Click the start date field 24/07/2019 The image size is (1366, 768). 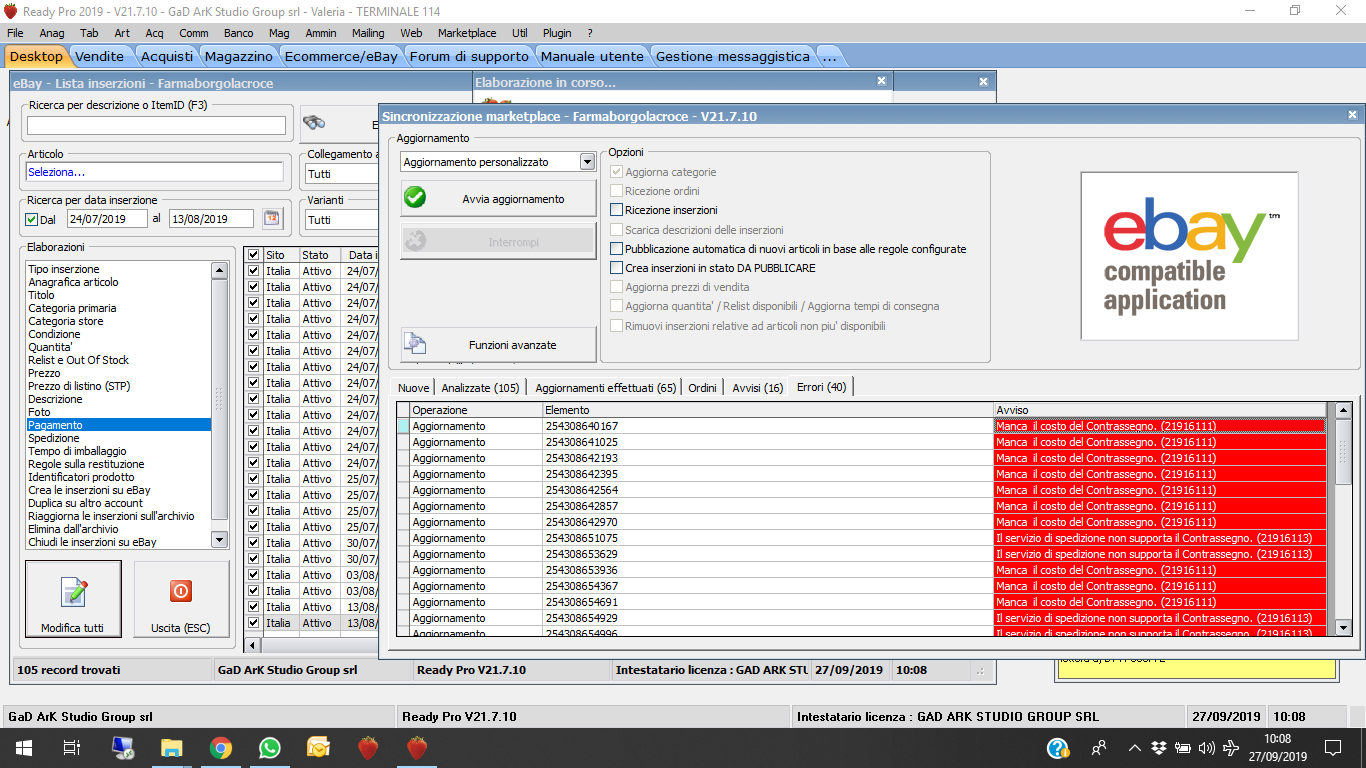point(107,219)
